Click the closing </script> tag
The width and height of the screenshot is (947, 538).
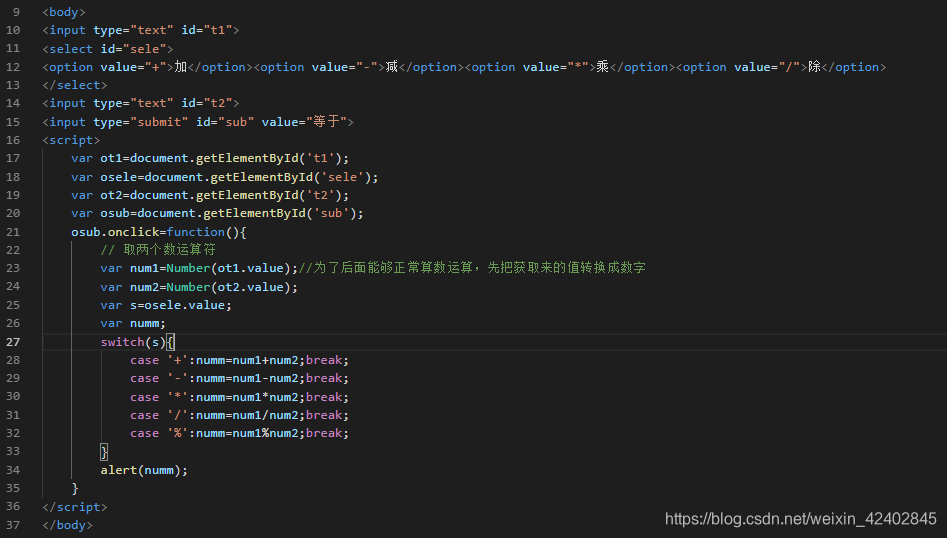pyautogui.click(x=75, y=507)
